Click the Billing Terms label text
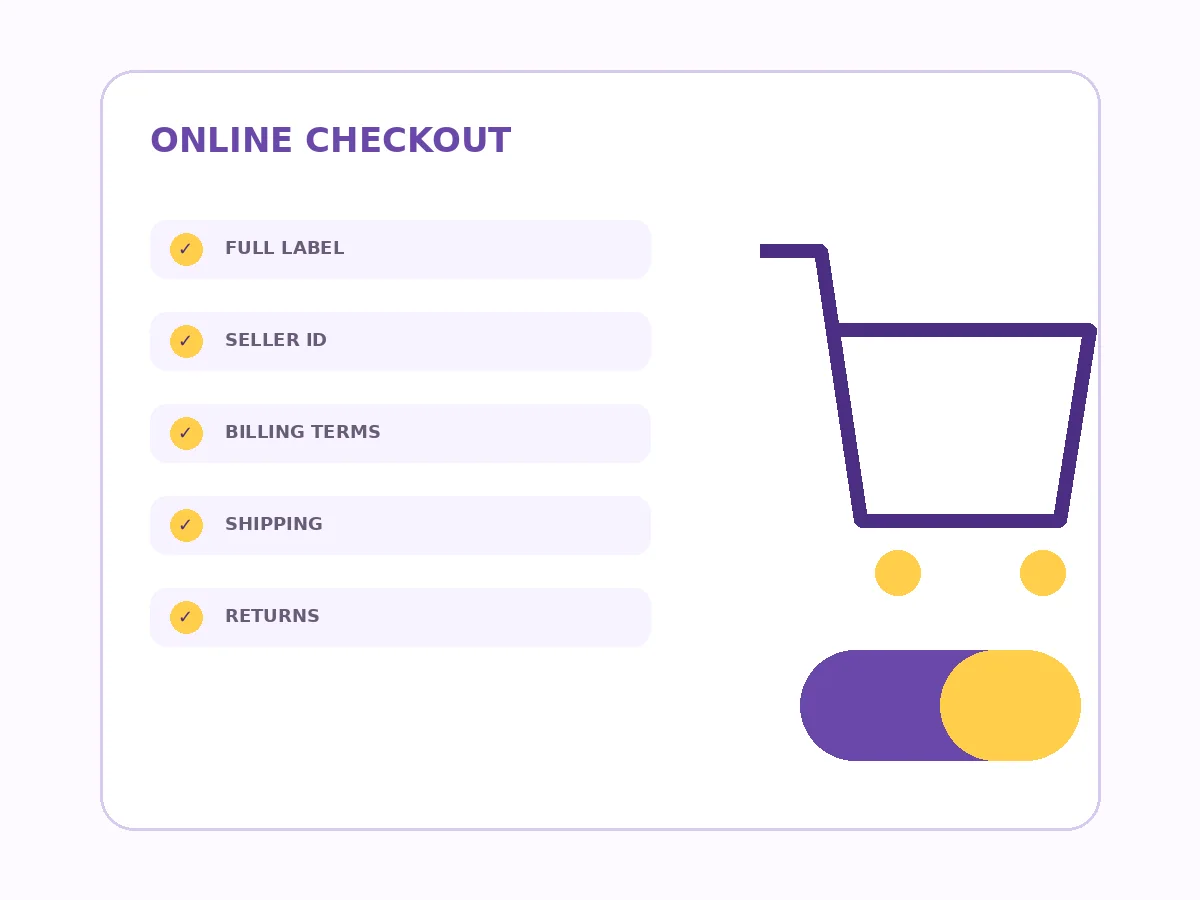This screenshot has height=900, width=1200. [x=302, y=432]
